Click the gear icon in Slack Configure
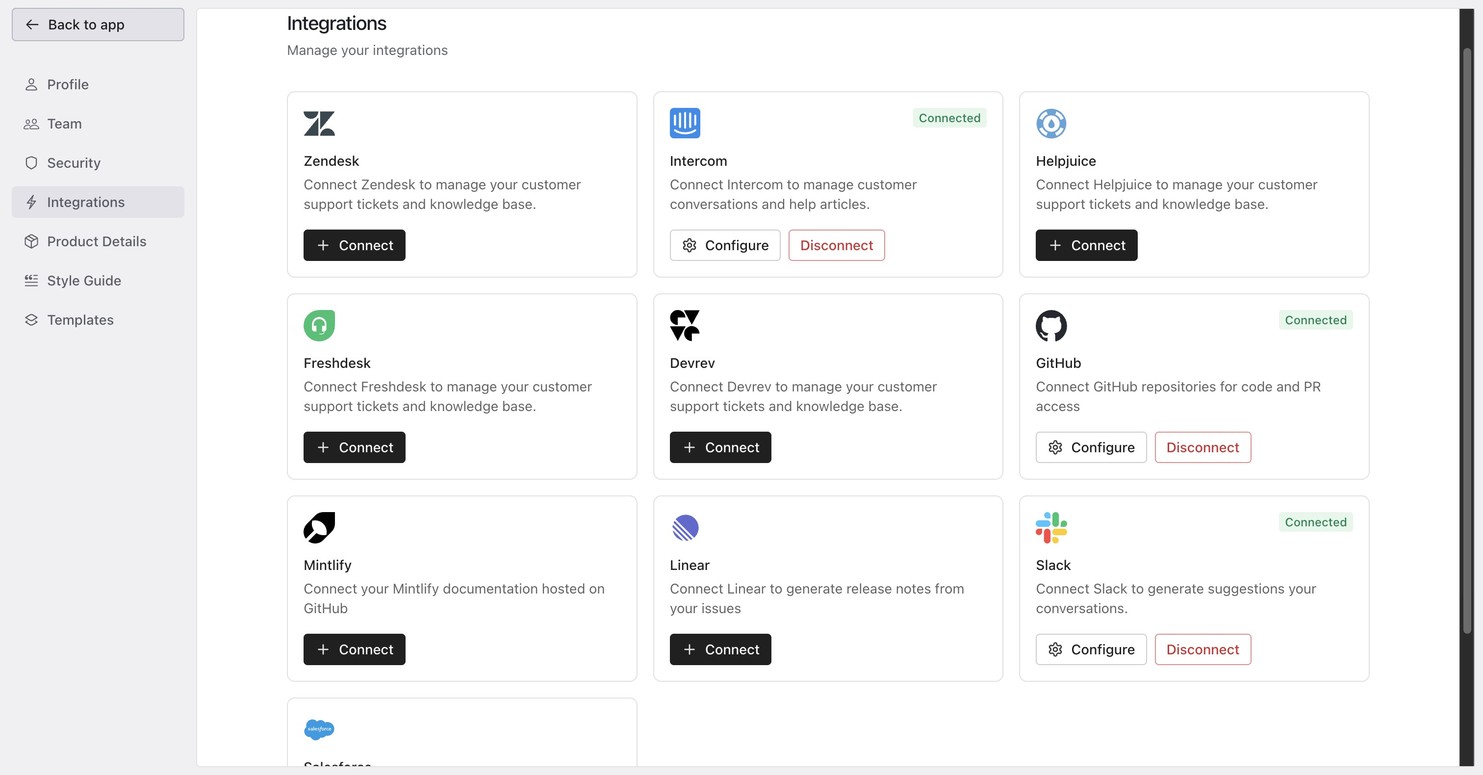 click(1055, 649)
